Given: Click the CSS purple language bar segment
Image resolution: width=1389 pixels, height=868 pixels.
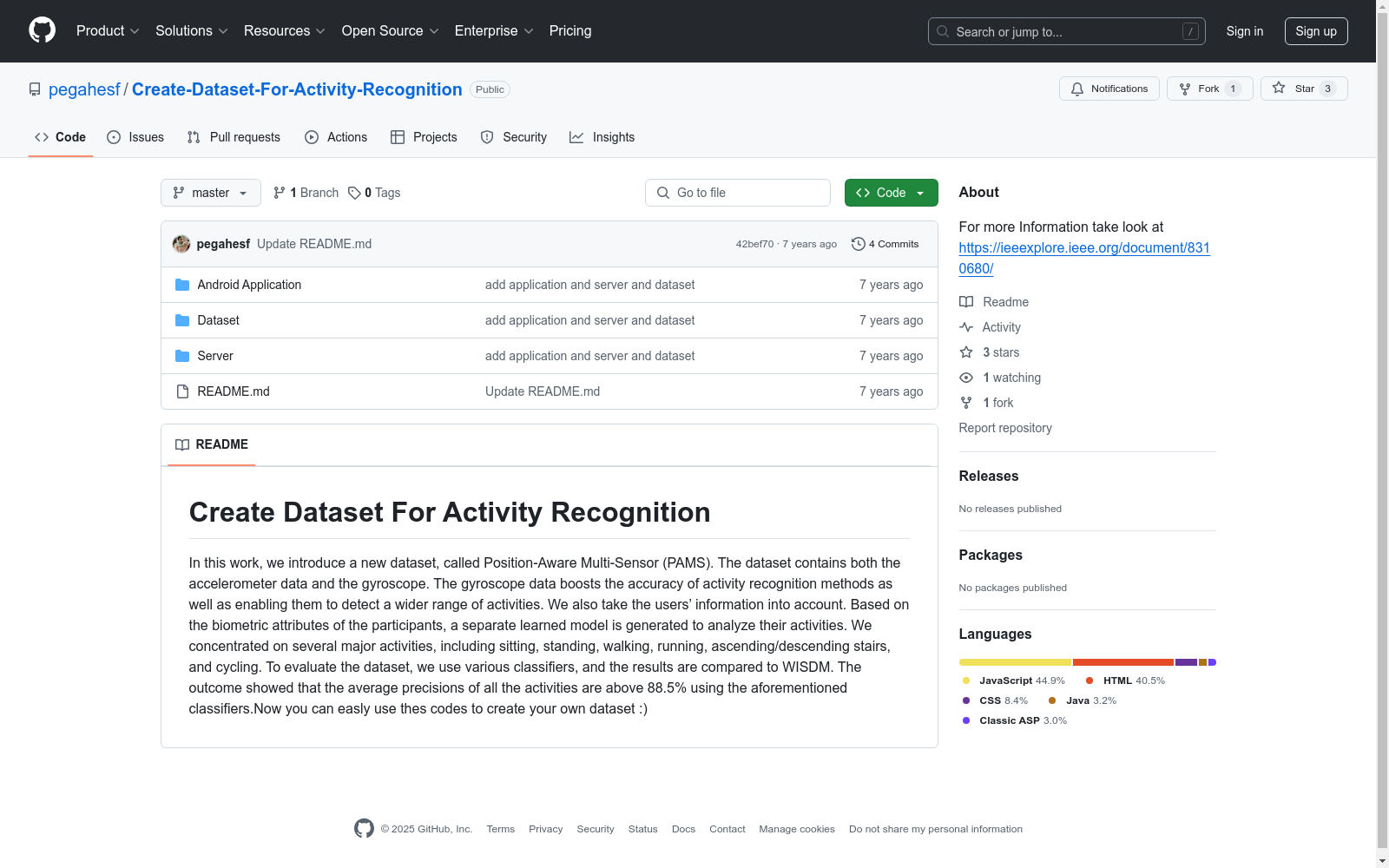Looking at the screenshot, I should tap(1186, 662).
